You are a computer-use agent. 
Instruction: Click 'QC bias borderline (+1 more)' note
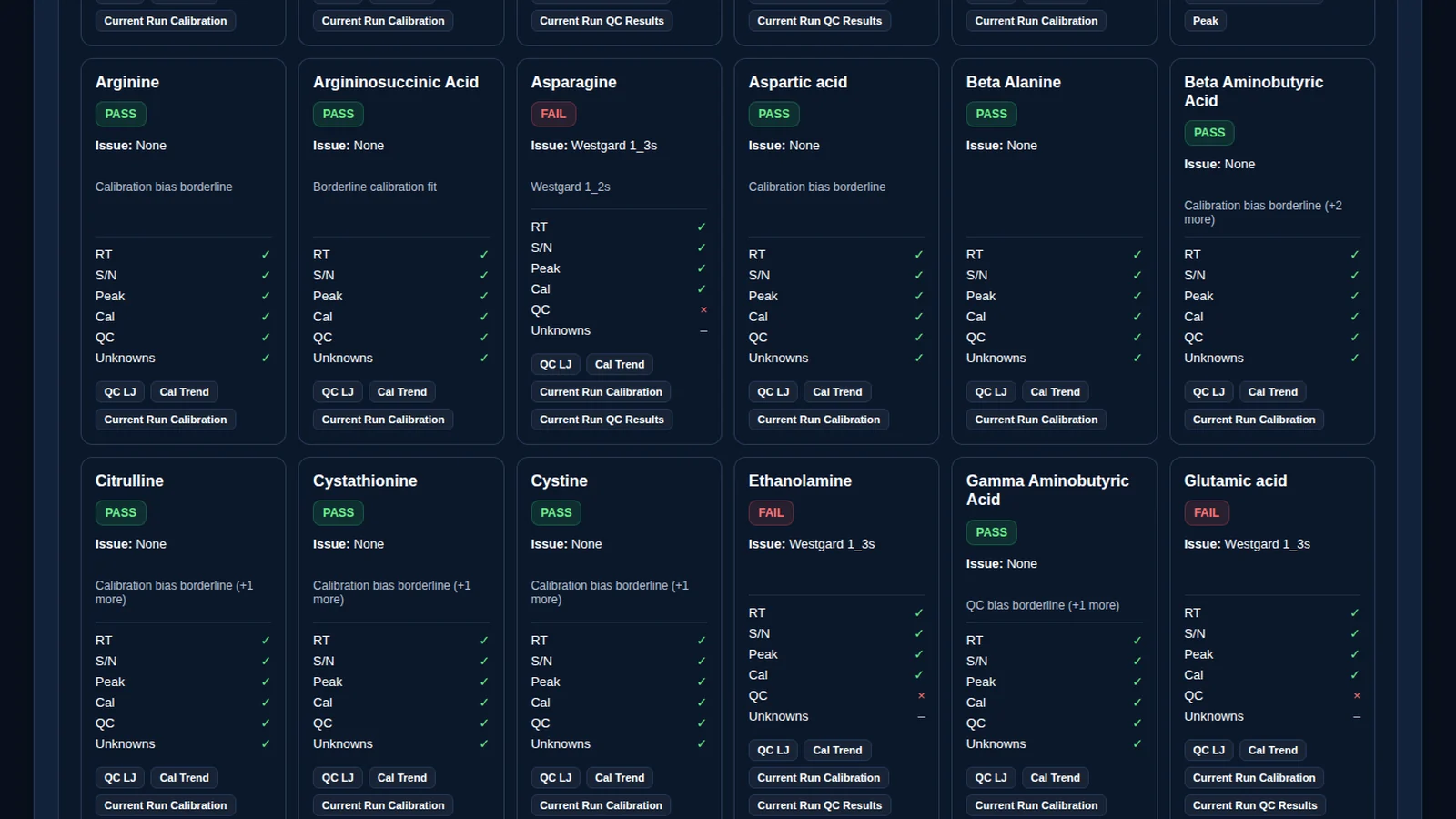[x=1043, y=605]
